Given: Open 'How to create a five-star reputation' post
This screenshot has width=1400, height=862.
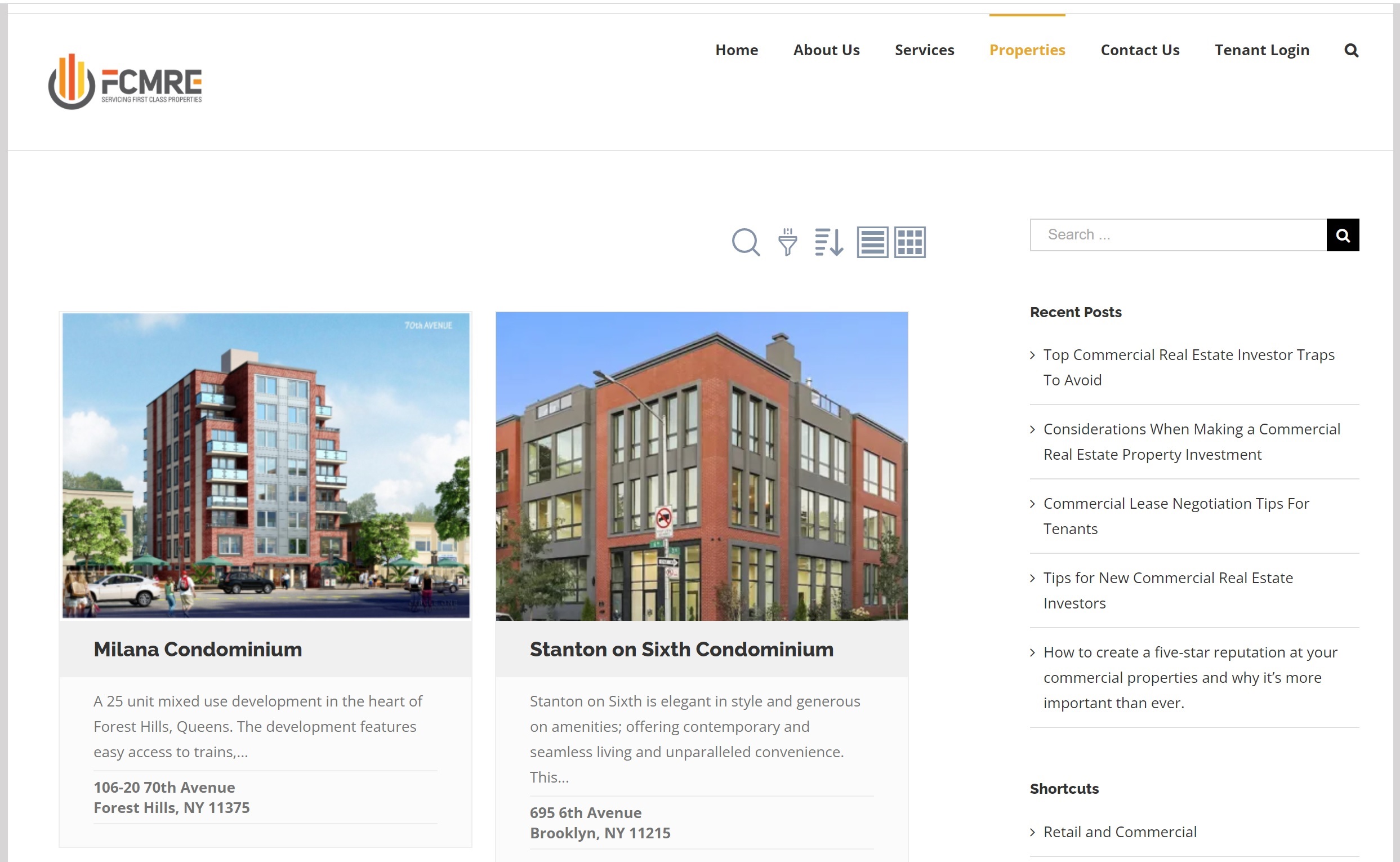Looking at the screenshot, I should coord(1190,677).
